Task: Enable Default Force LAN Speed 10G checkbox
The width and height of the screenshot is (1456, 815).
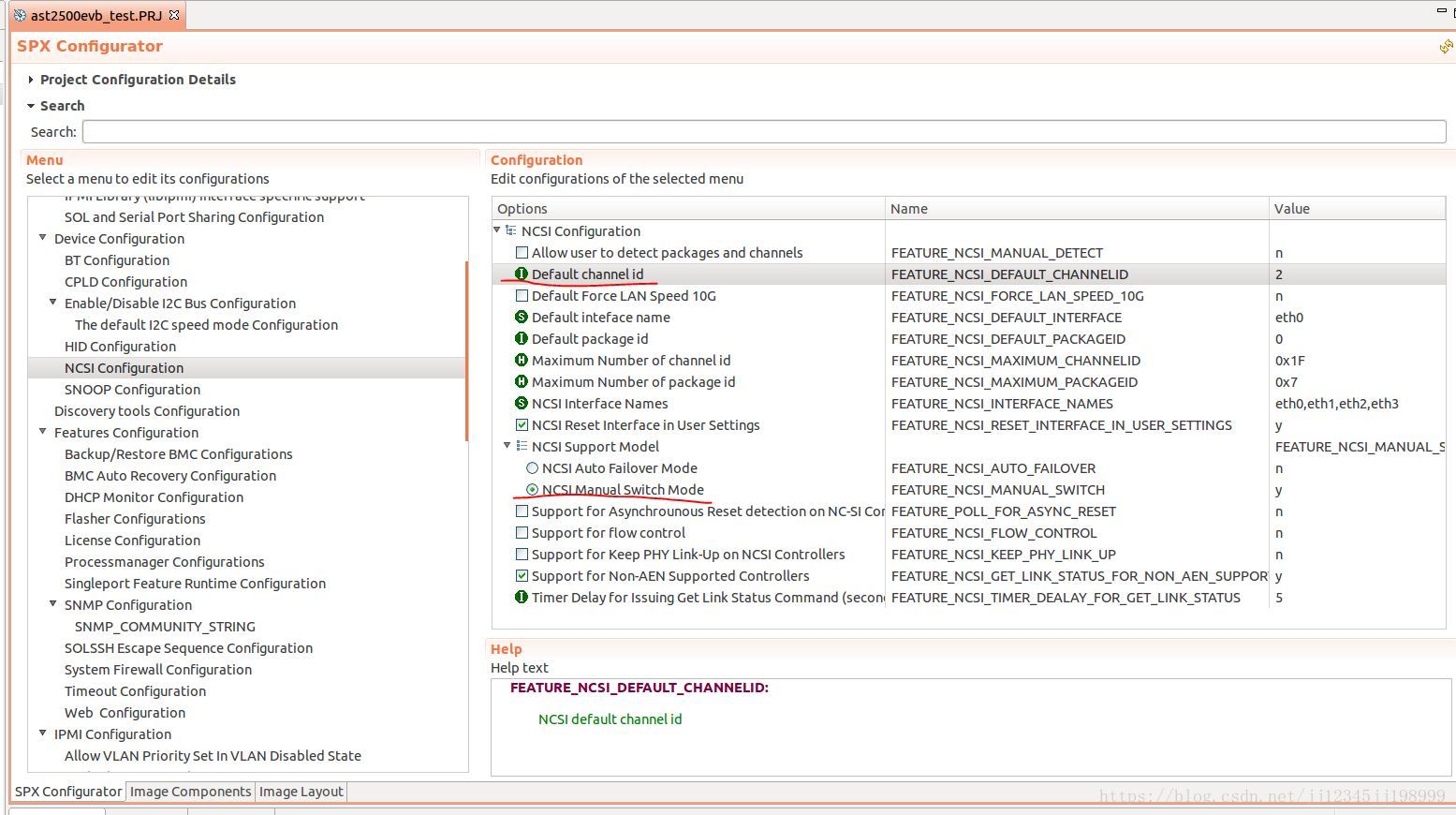Action: point(522,296)
